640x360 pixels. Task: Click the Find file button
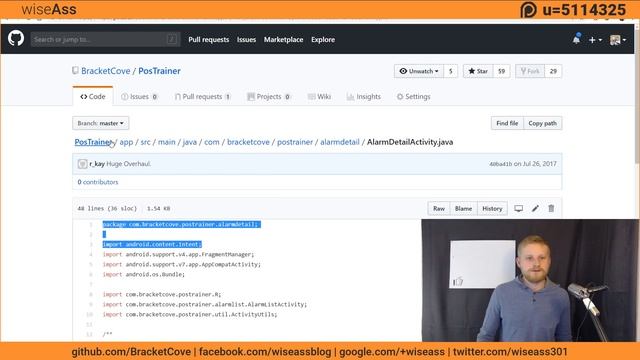point(507,123)
